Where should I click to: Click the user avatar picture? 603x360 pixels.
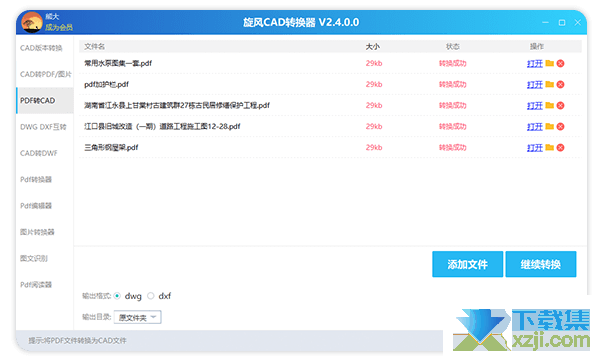(x=32, y=22)
